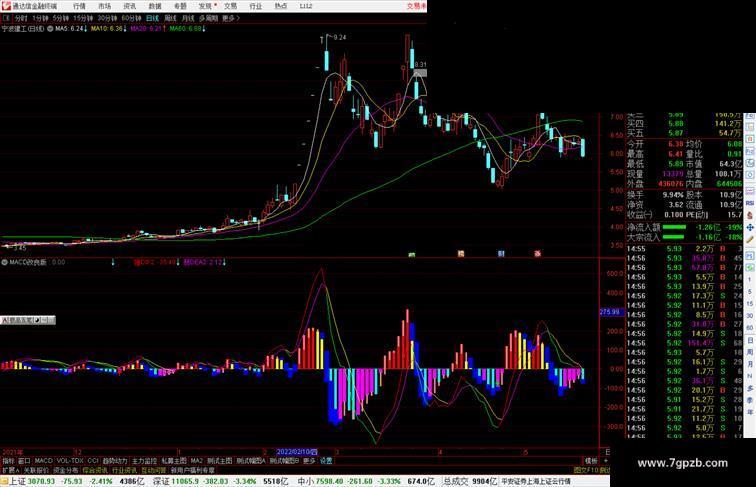This screenshot has height=487, width=756.
Task: Open the 热点 menu
Action: [281, 6]
